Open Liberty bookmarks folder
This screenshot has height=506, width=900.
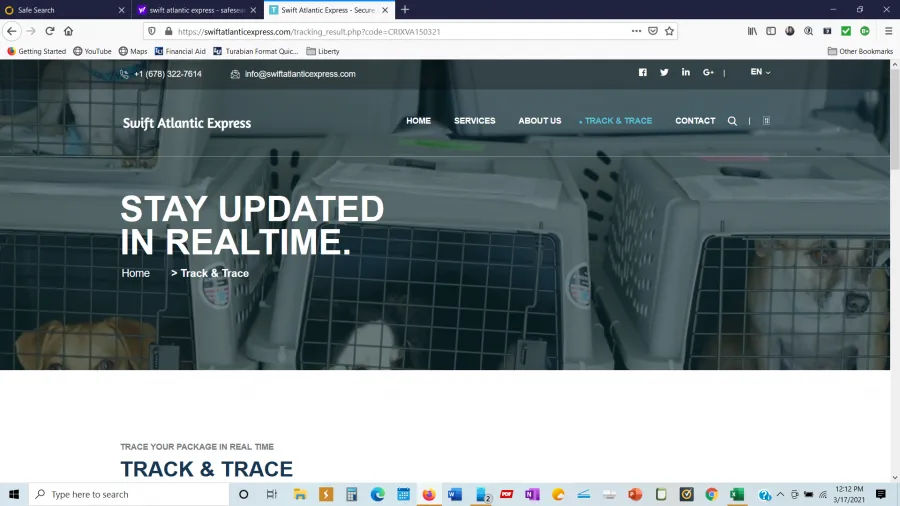323,51
